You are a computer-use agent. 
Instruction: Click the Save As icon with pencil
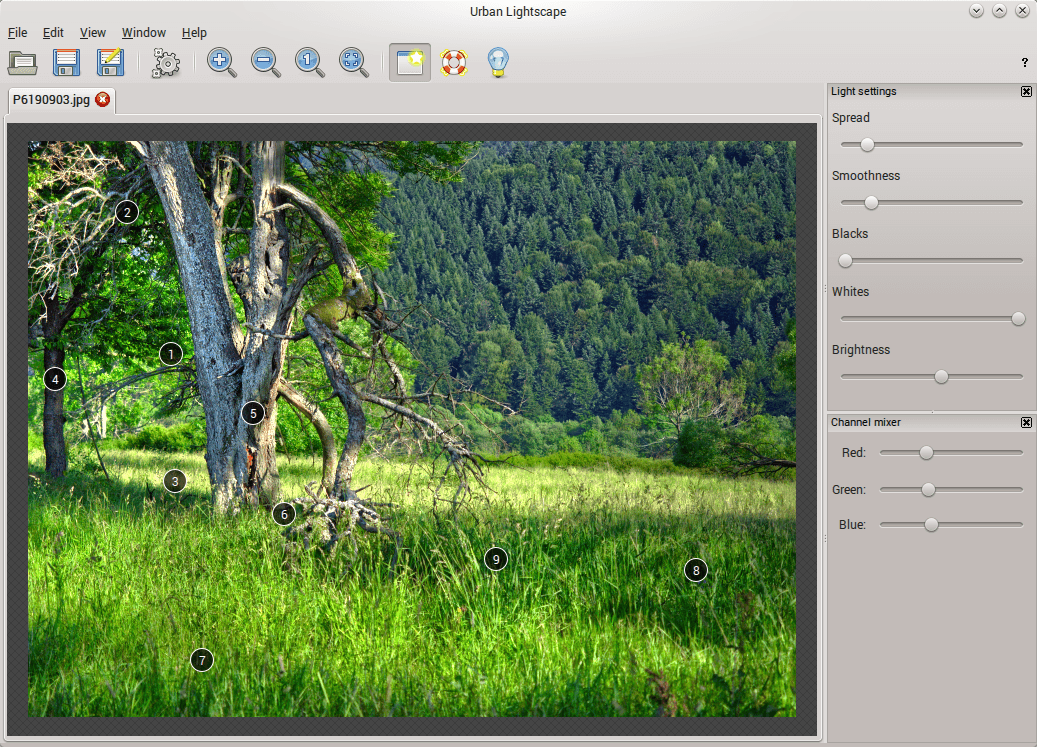[x=110, y=62]
